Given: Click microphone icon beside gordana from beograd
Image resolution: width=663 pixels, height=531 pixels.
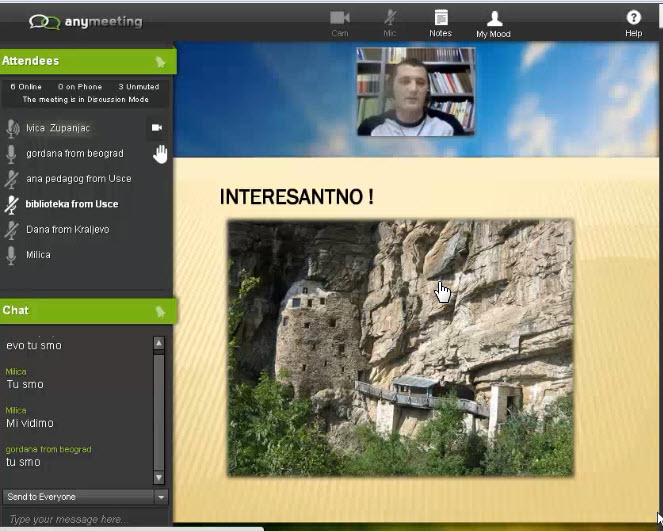Looking at the screenshot, I should (x=12, y=153).
